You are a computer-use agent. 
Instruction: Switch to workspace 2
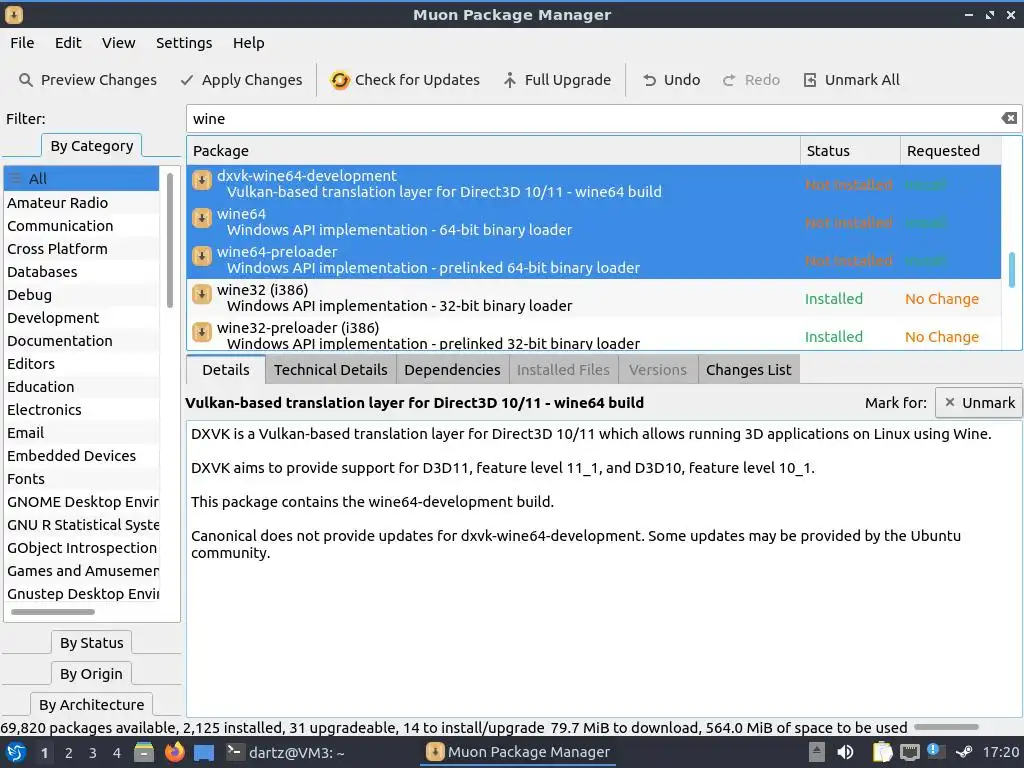pyautogui.click(x=69, y=753)
